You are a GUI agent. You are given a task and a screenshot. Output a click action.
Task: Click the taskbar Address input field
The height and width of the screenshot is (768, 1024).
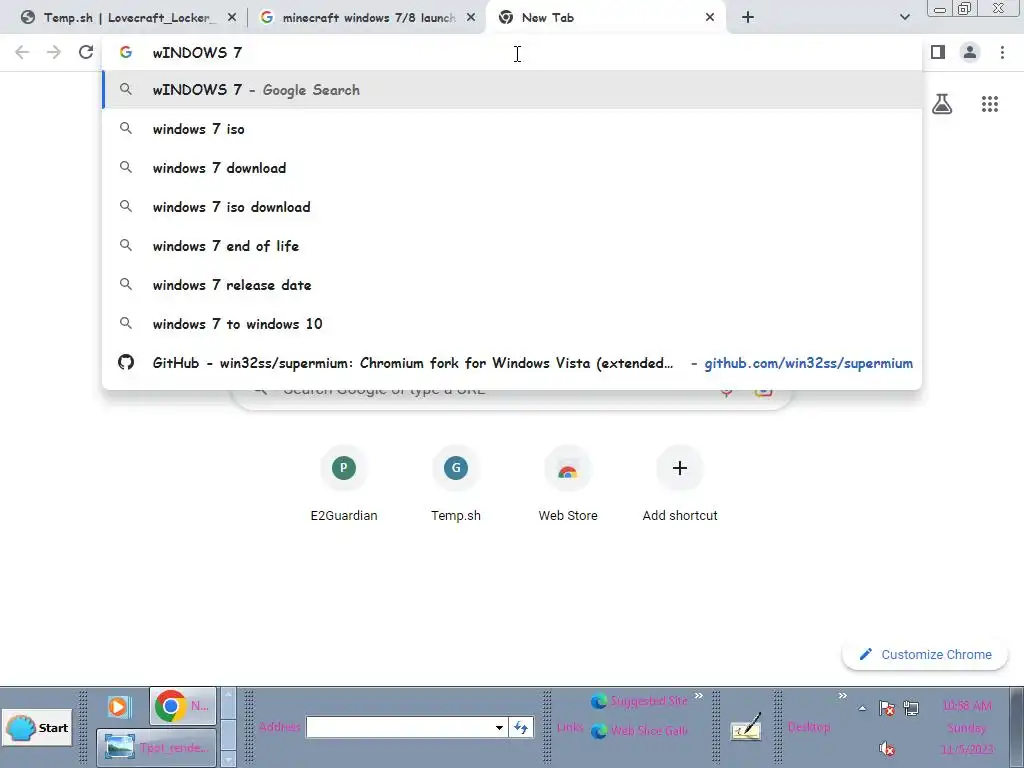(x=398, y=727)
